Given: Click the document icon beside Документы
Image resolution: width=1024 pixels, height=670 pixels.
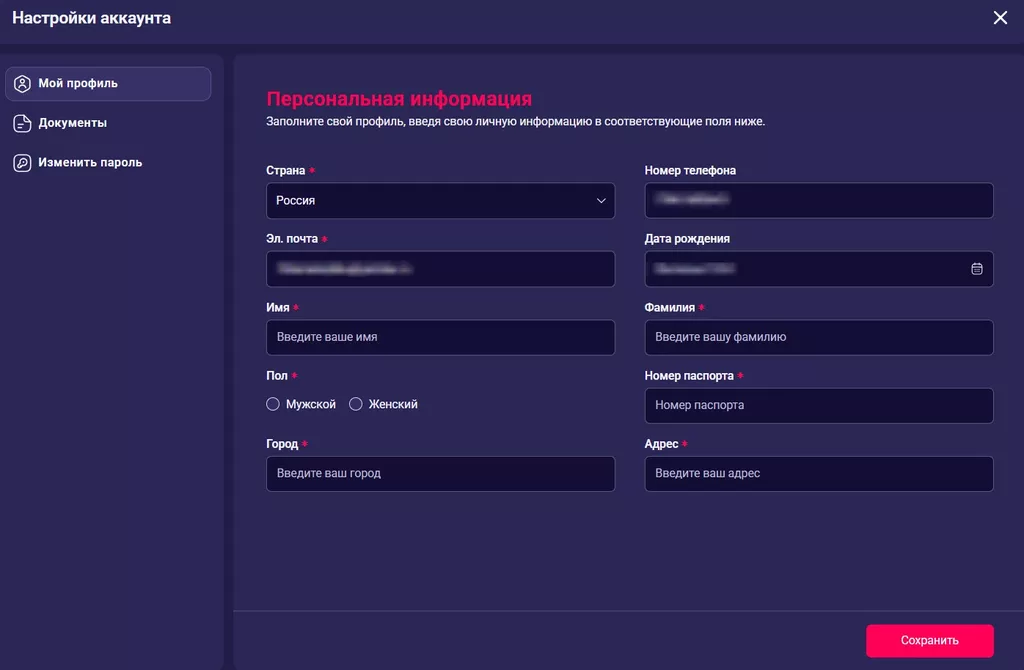Looking at the screenshot, I should pyautogui.click(x=22, y=123).
